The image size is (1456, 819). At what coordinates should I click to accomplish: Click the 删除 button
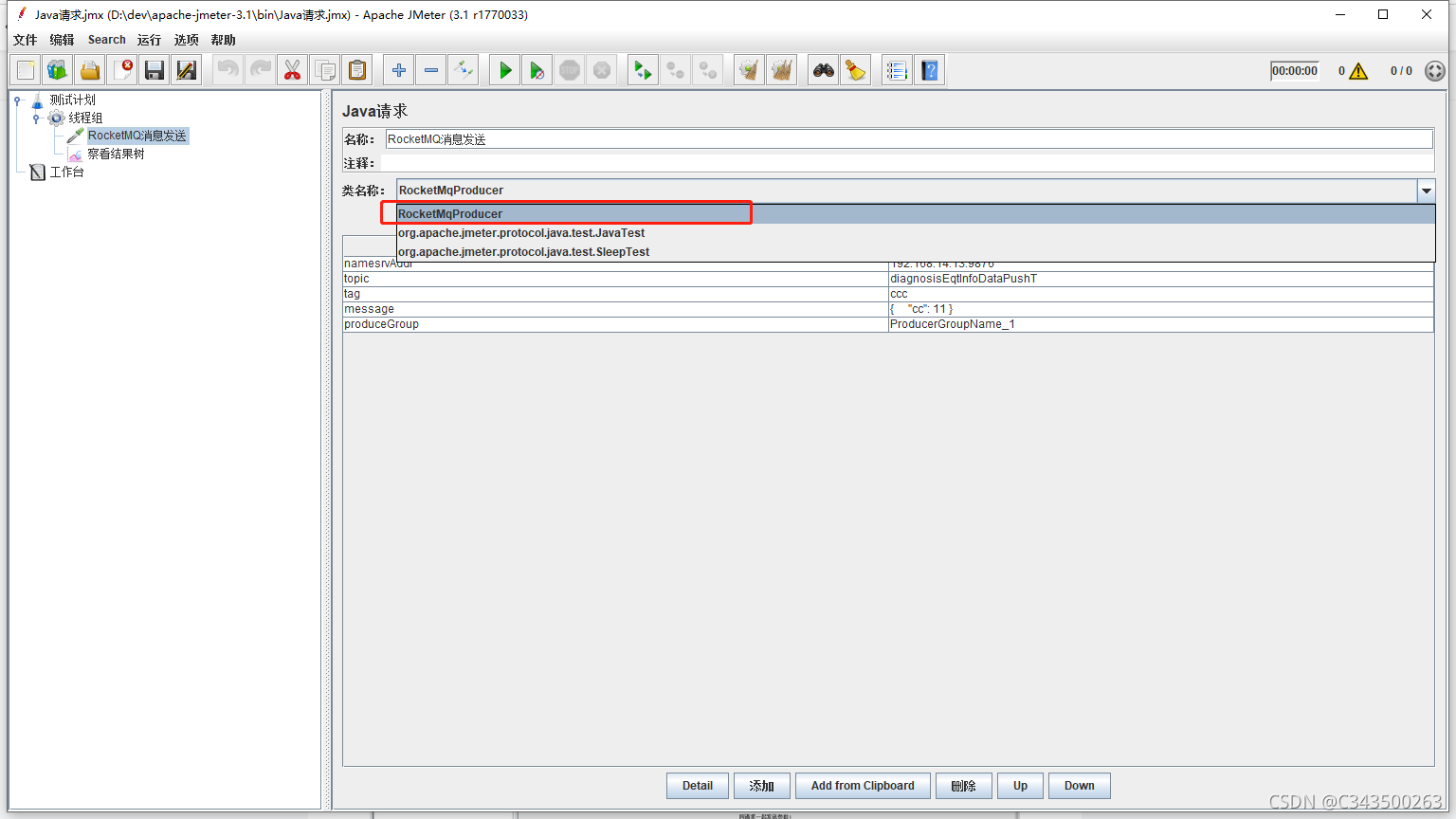tap(964, 786)
